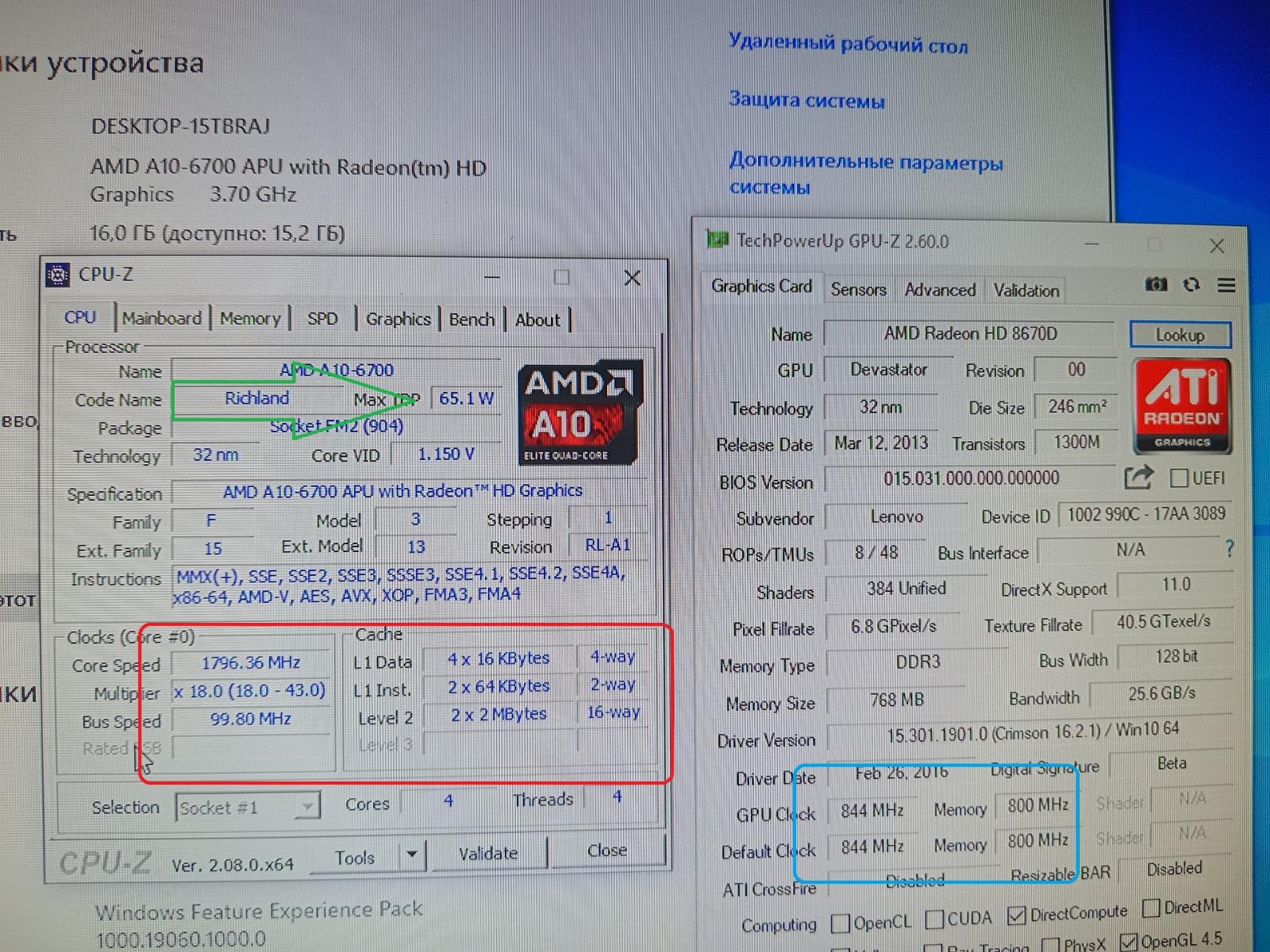1270x952 pixels.
Task: Select the Graphics Card tab in GPU-Z
Action: pos(761,286)
